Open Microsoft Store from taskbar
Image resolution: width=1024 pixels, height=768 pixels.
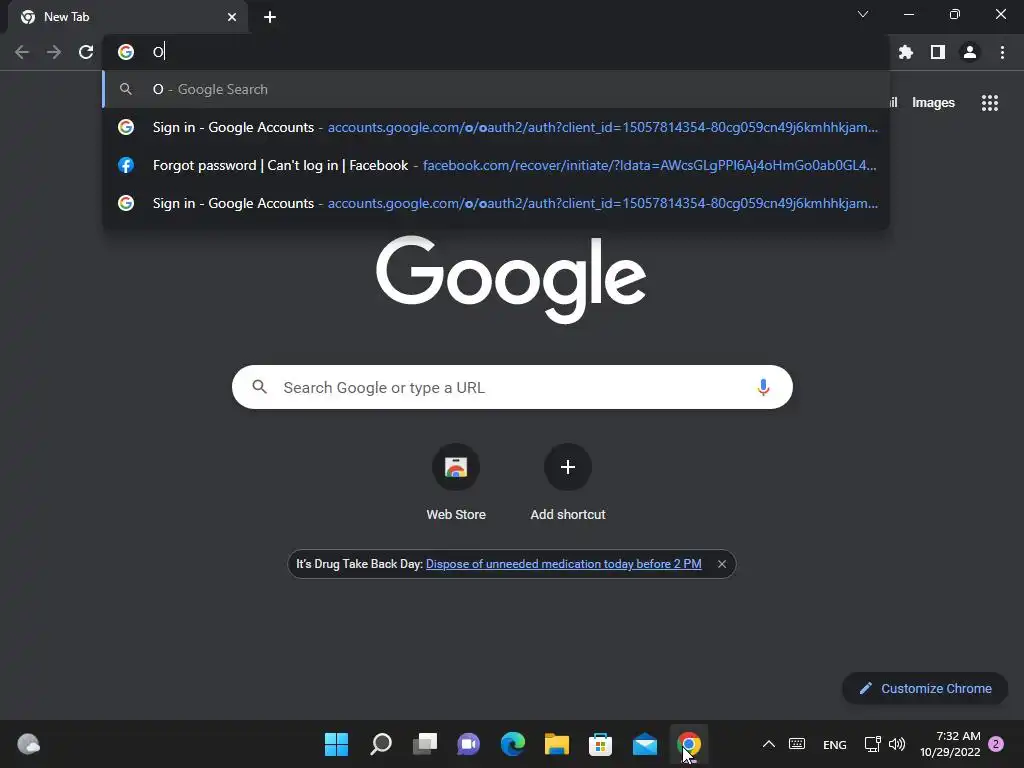coord(600,744)
